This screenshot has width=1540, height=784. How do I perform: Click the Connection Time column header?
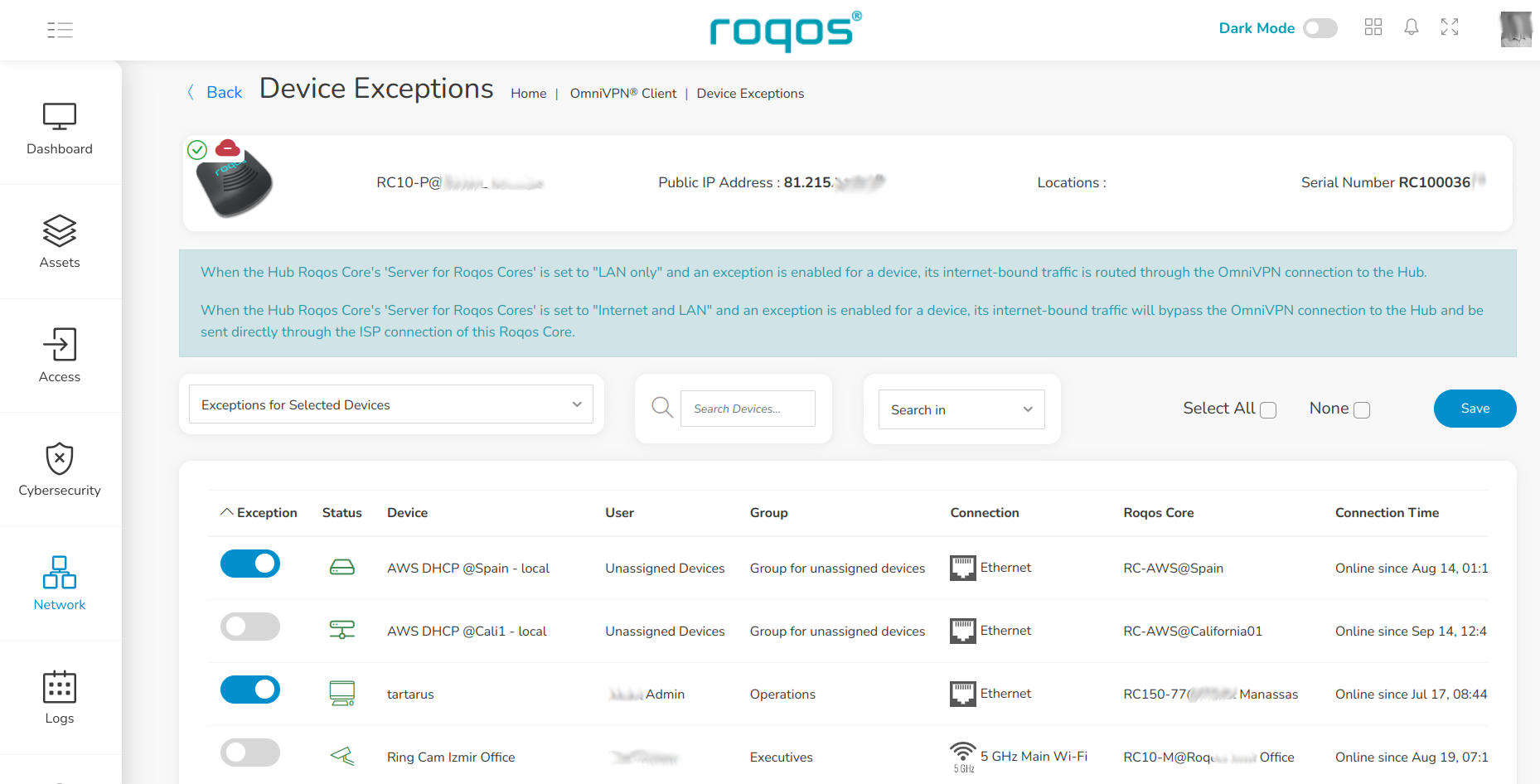point(1387,513)
